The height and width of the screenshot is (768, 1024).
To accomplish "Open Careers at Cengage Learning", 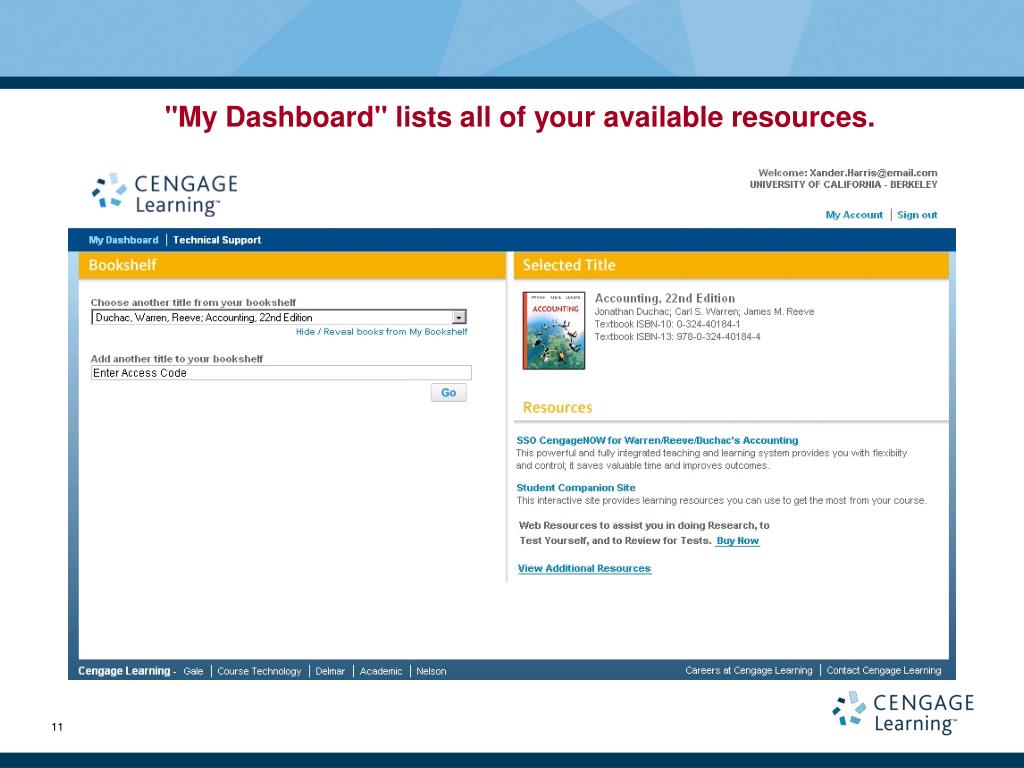I will coord(748,670).
